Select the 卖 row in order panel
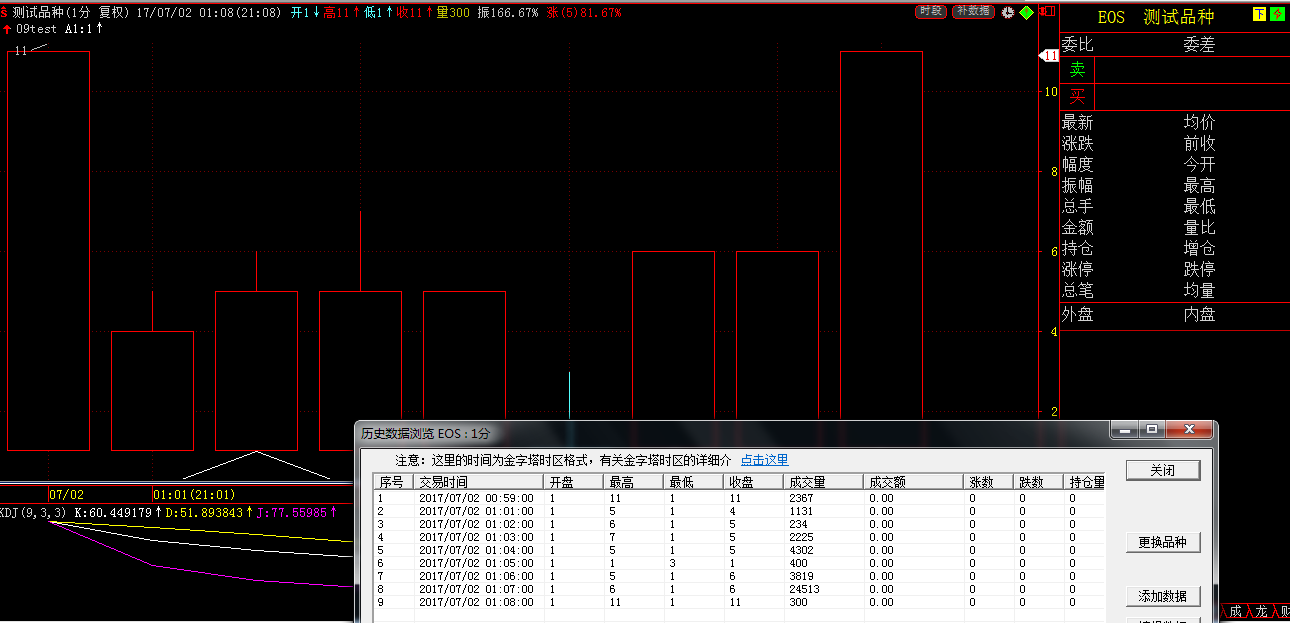 coord(1078,70)
